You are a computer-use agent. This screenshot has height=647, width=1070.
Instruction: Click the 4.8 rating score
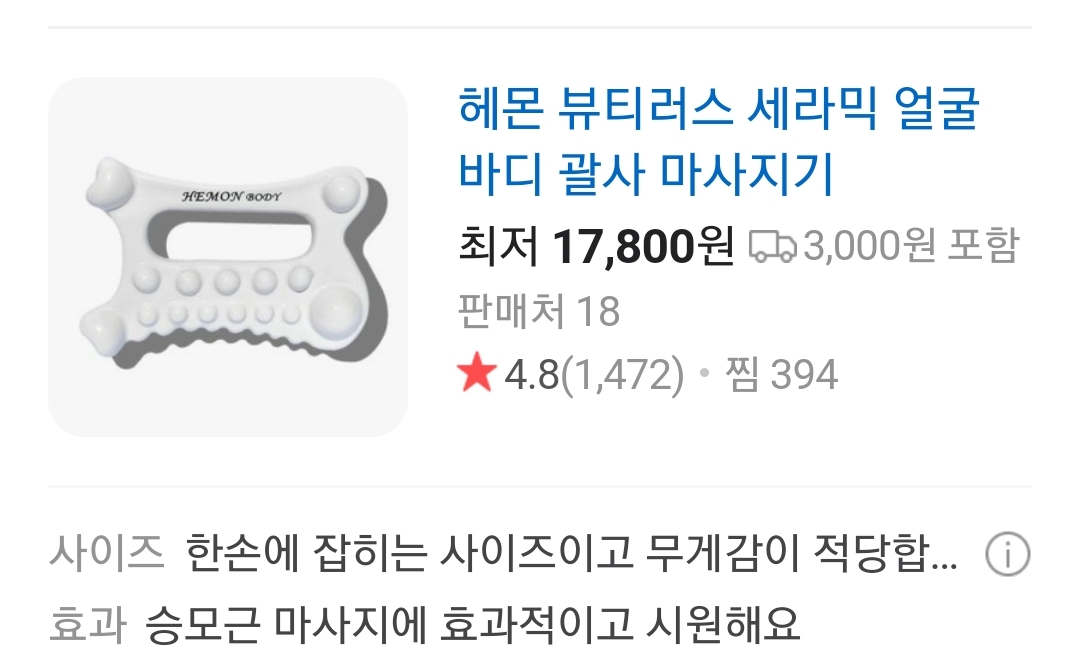click(x=532, y=374)
